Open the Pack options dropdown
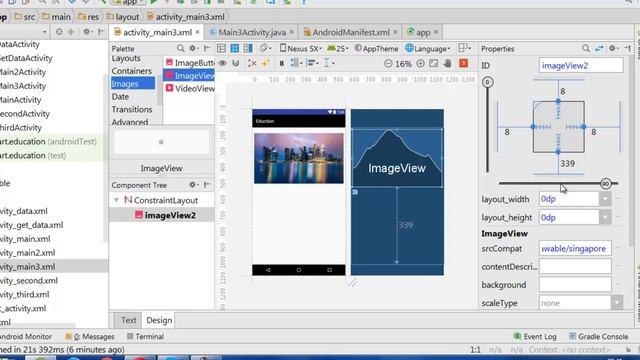The image size is (640, 360). click(x=296, y=63)
